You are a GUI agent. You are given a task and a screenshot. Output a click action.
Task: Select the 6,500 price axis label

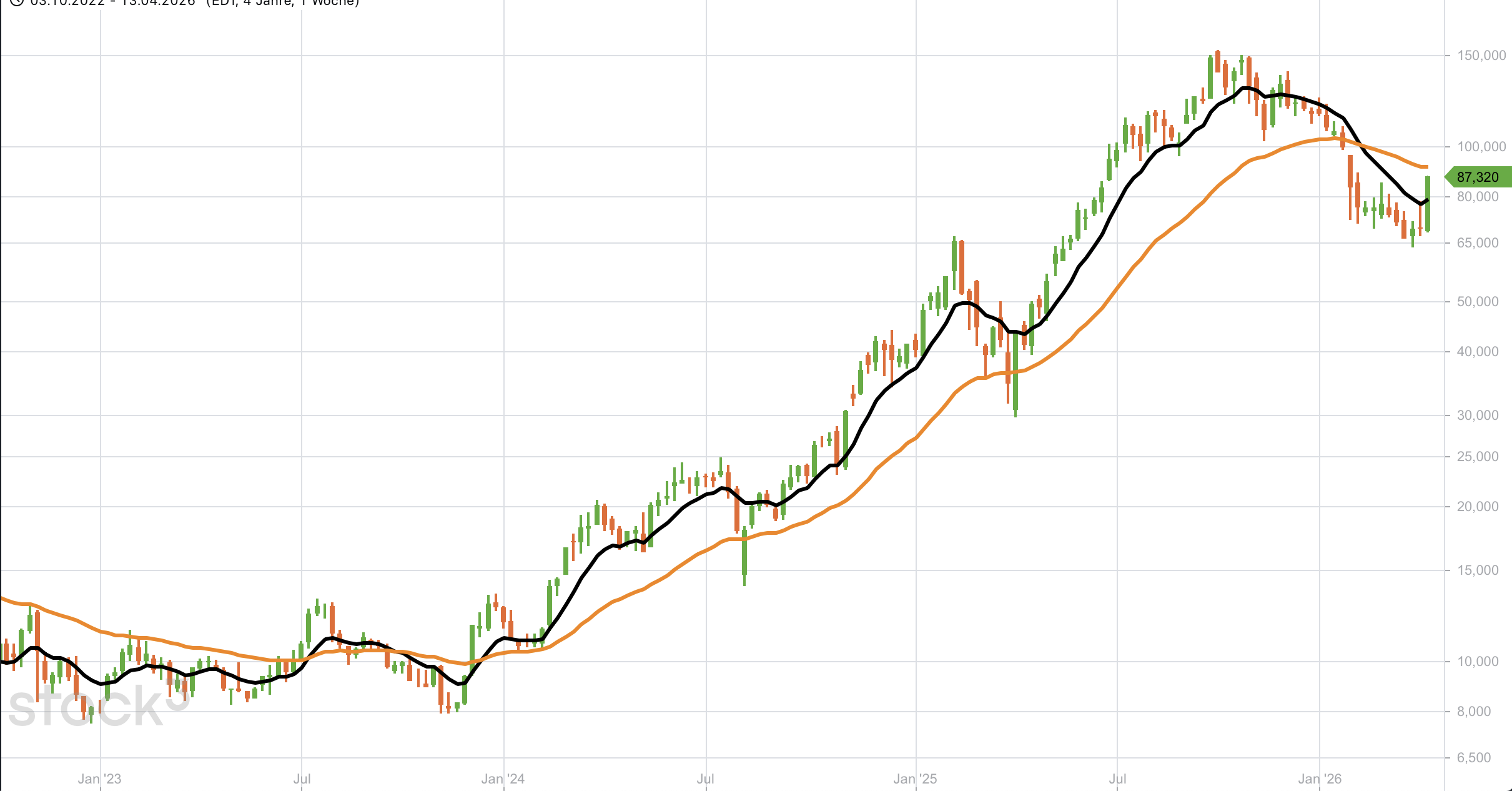click(1474, 758)
